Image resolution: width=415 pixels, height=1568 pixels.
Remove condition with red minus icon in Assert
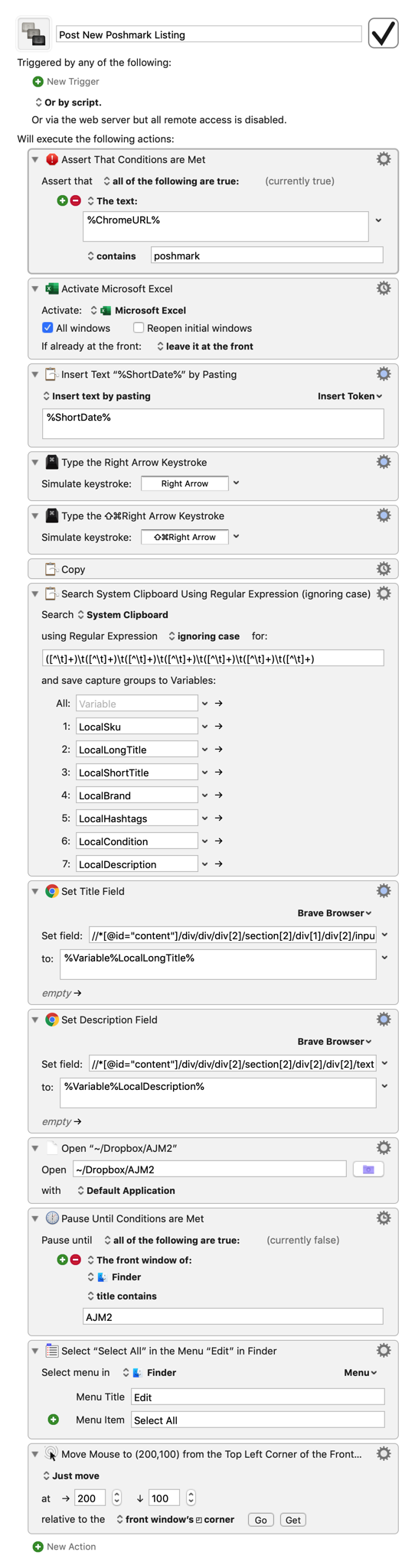[x=75, y=200]
